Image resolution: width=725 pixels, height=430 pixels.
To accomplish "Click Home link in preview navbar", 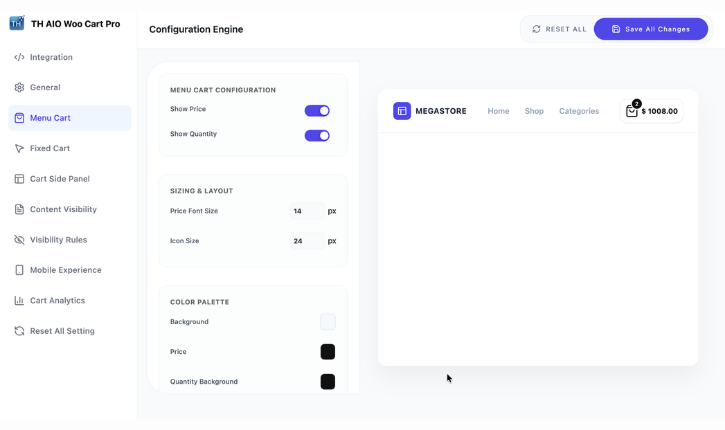I will coord(498,111).
